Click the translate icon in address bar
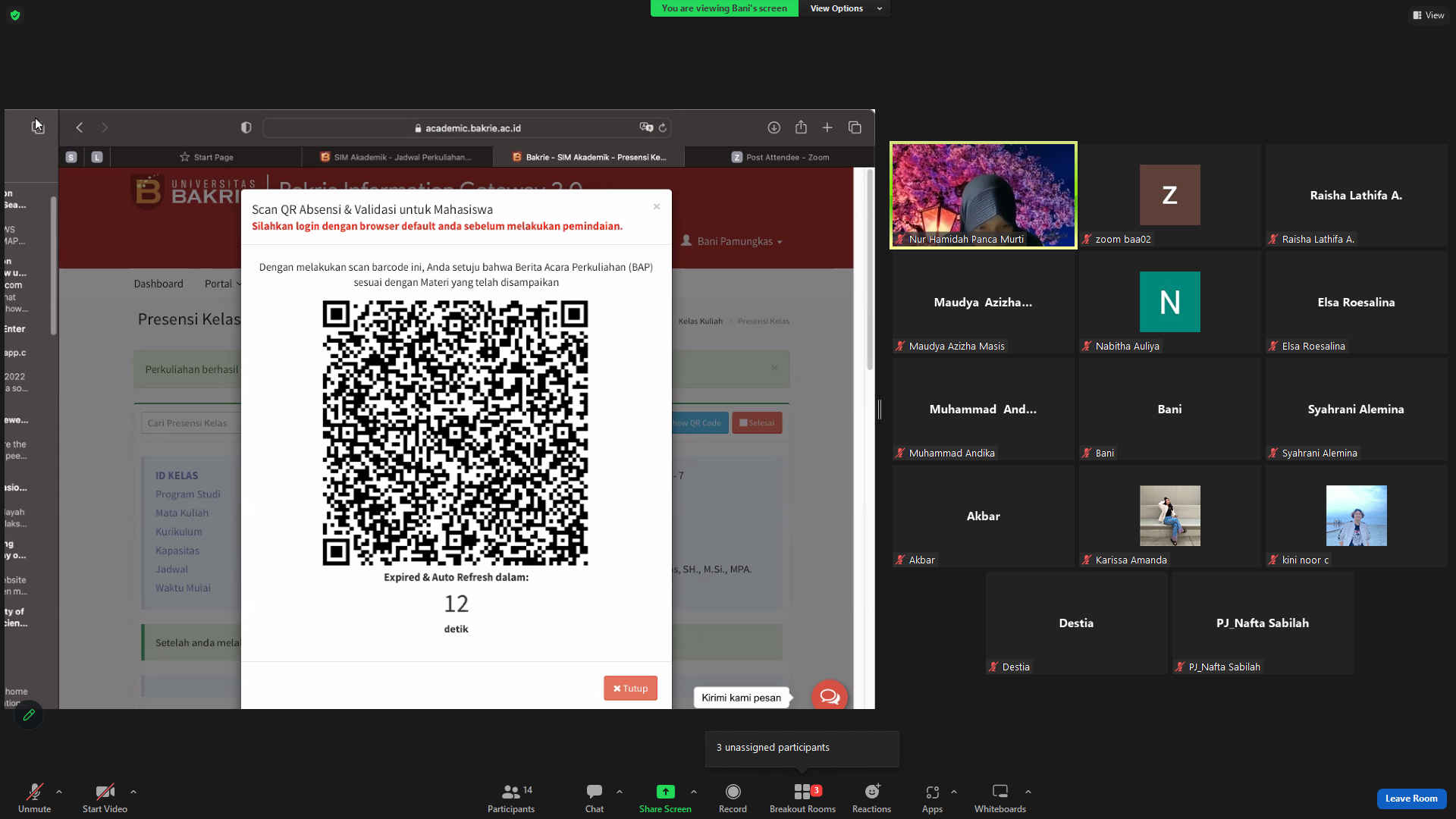The height and width of the screenshot is (819, 1456). point(646,127)
